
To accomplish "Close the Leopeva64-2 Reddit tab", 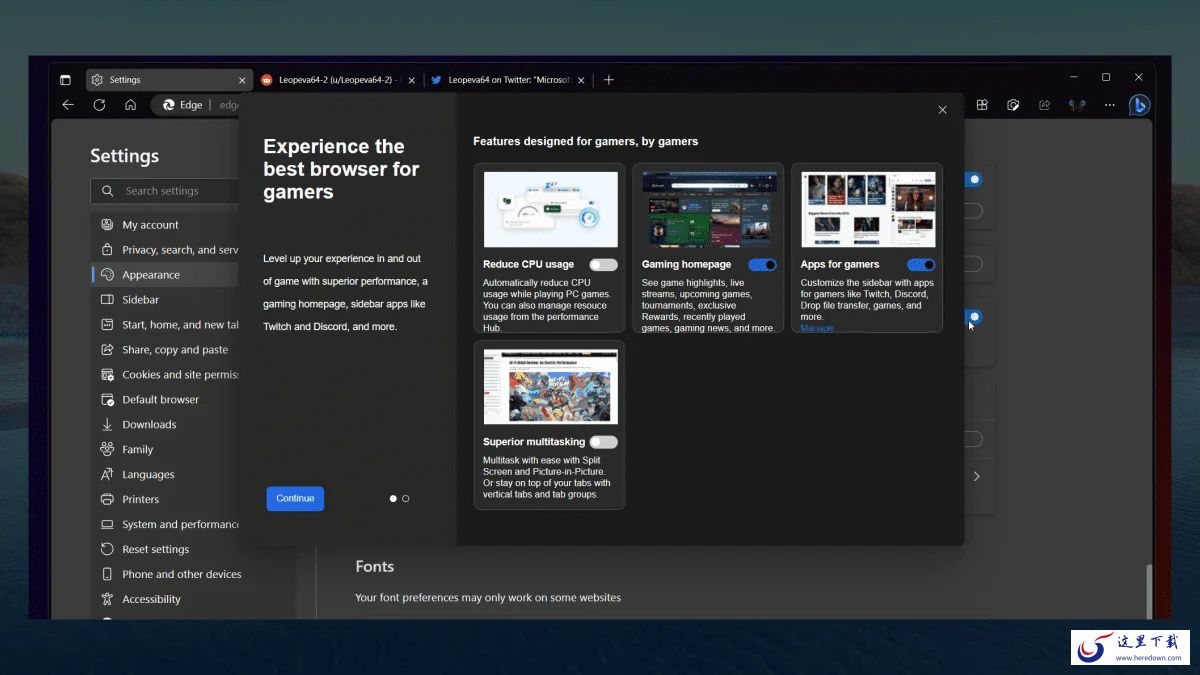I will point(412,80).
